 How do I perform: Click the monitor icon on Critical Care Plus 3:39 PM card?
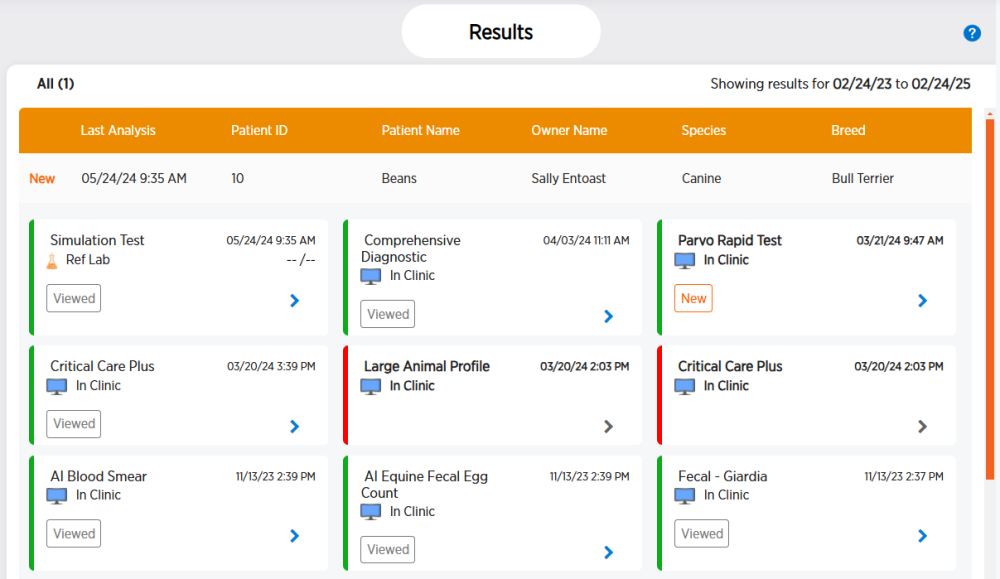click(x=57, y=386)
